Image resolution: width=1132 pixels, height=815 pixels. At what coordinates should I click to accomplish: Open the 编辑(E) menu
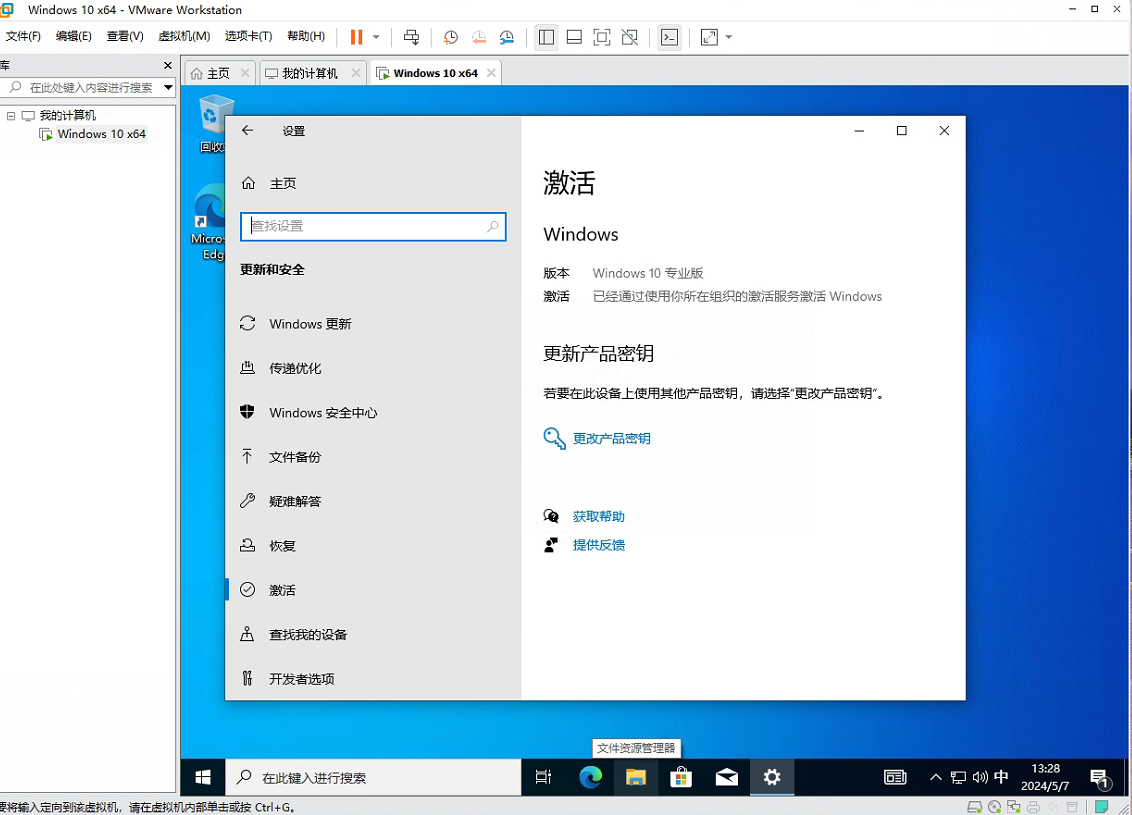(74, 36)
